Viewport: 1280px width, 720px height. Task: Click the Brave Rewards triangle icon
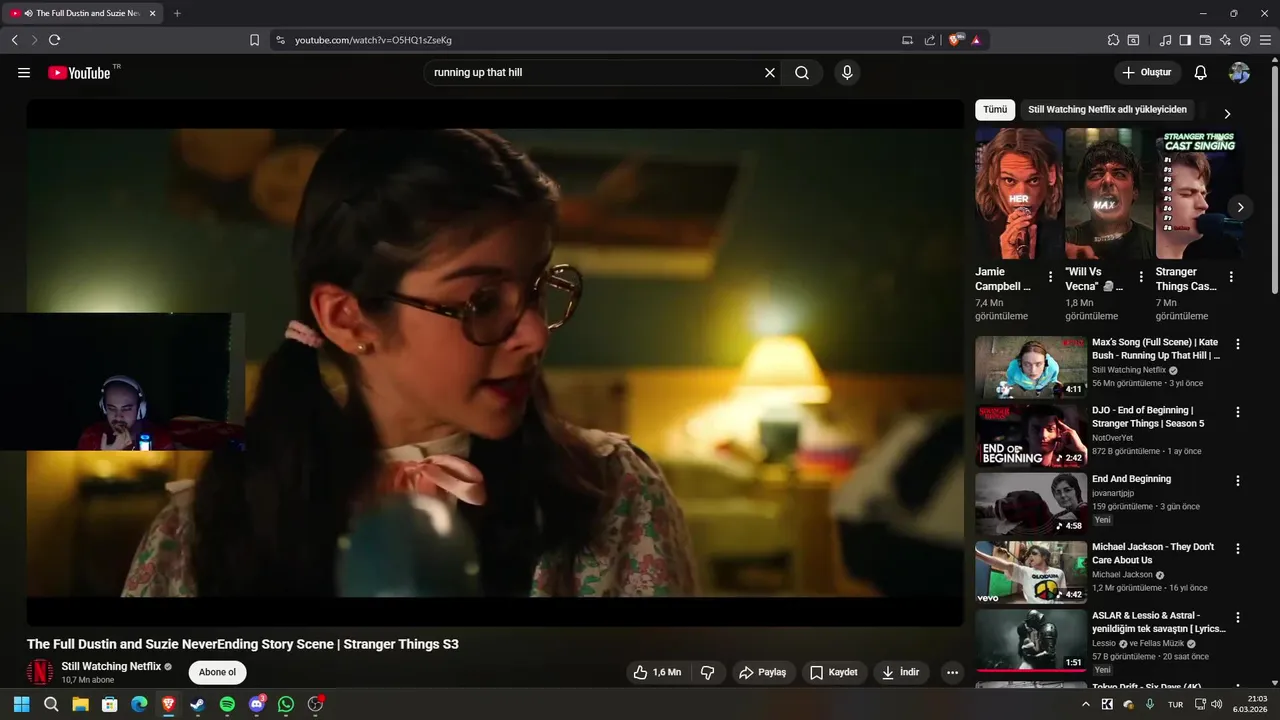tap(976, 40)
